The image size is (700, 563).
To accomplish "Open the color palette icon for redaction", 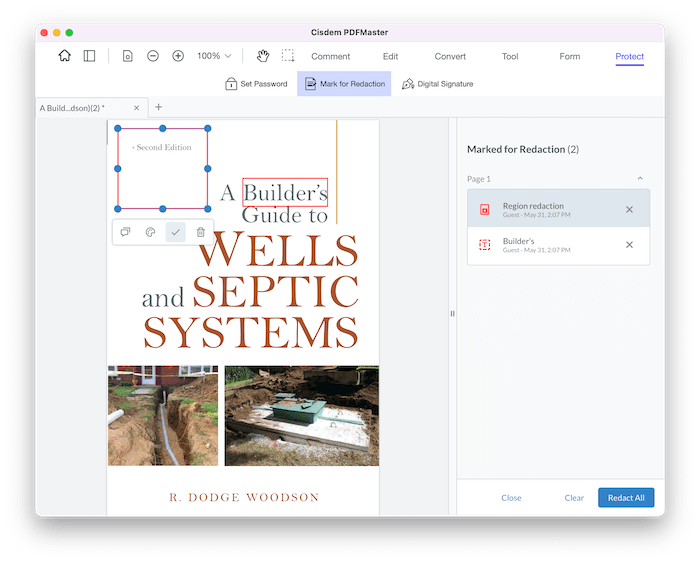I will [150, 232].
